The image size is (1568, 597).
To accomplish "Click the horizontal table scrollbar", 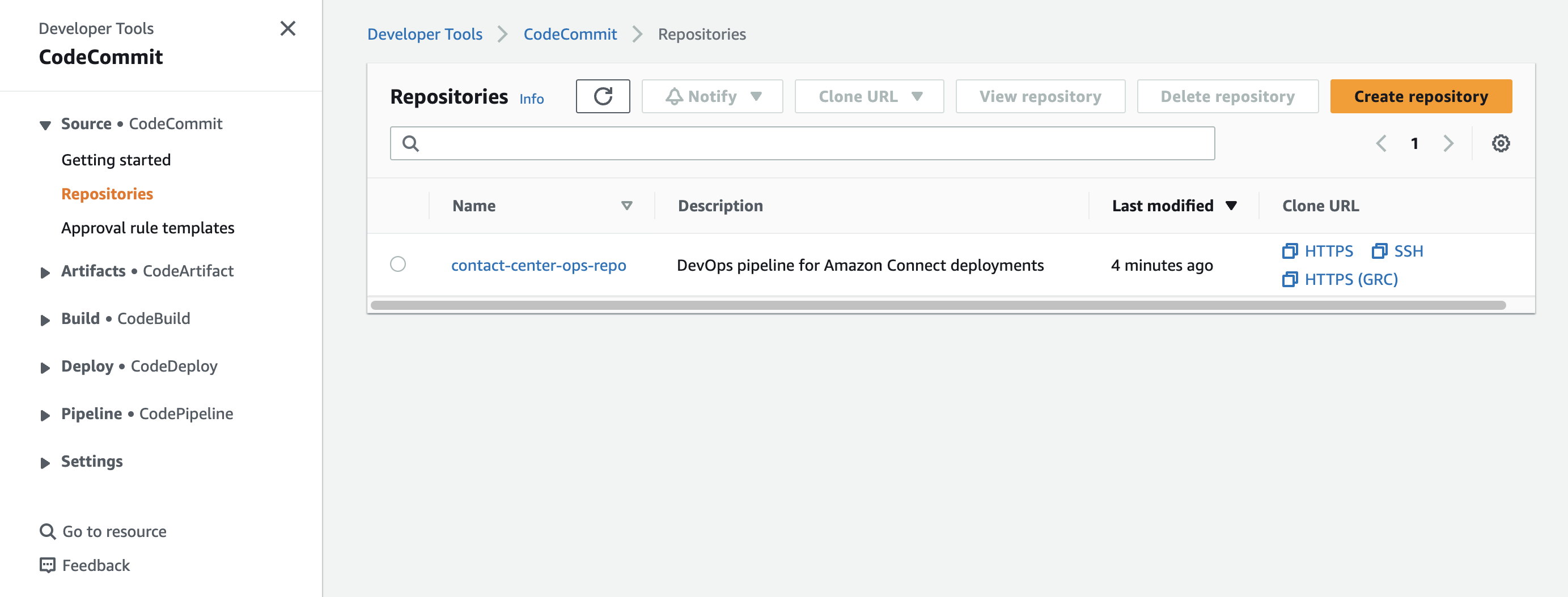I will (938, 305).
